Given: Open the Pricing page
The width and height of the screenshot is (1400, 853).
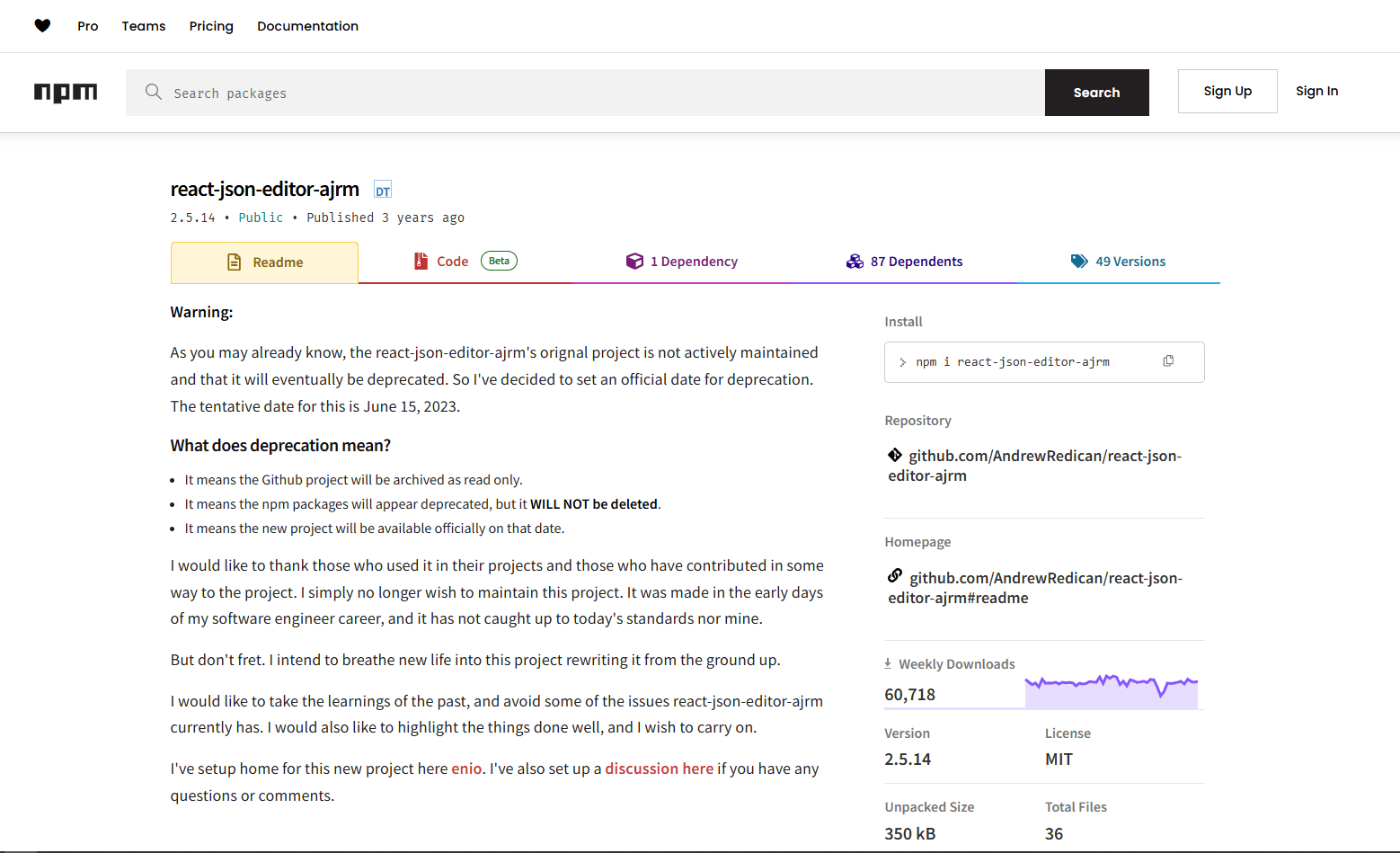Looking at the screenshot, I should tap(211, 26).
